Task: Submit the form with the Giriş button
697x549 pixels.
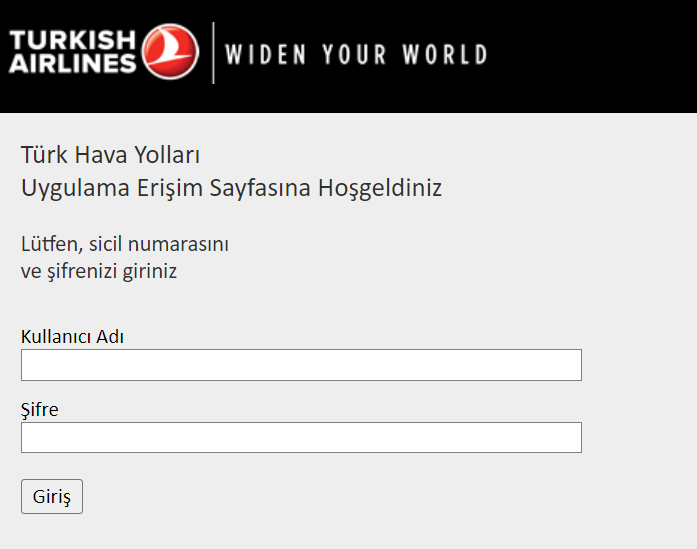Action: 52,497
